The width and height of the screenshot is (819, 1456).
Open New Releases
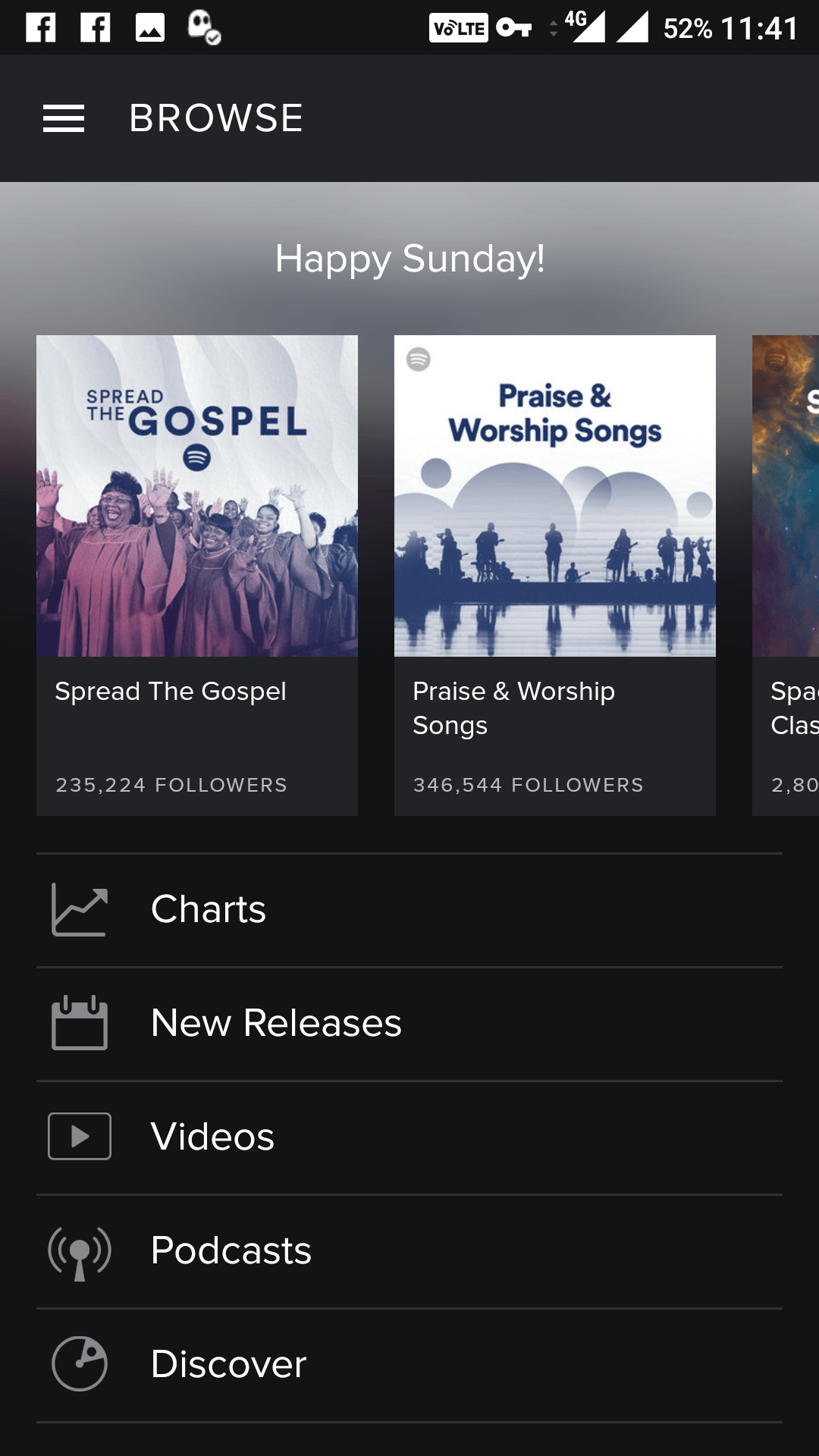(276, 1023)
